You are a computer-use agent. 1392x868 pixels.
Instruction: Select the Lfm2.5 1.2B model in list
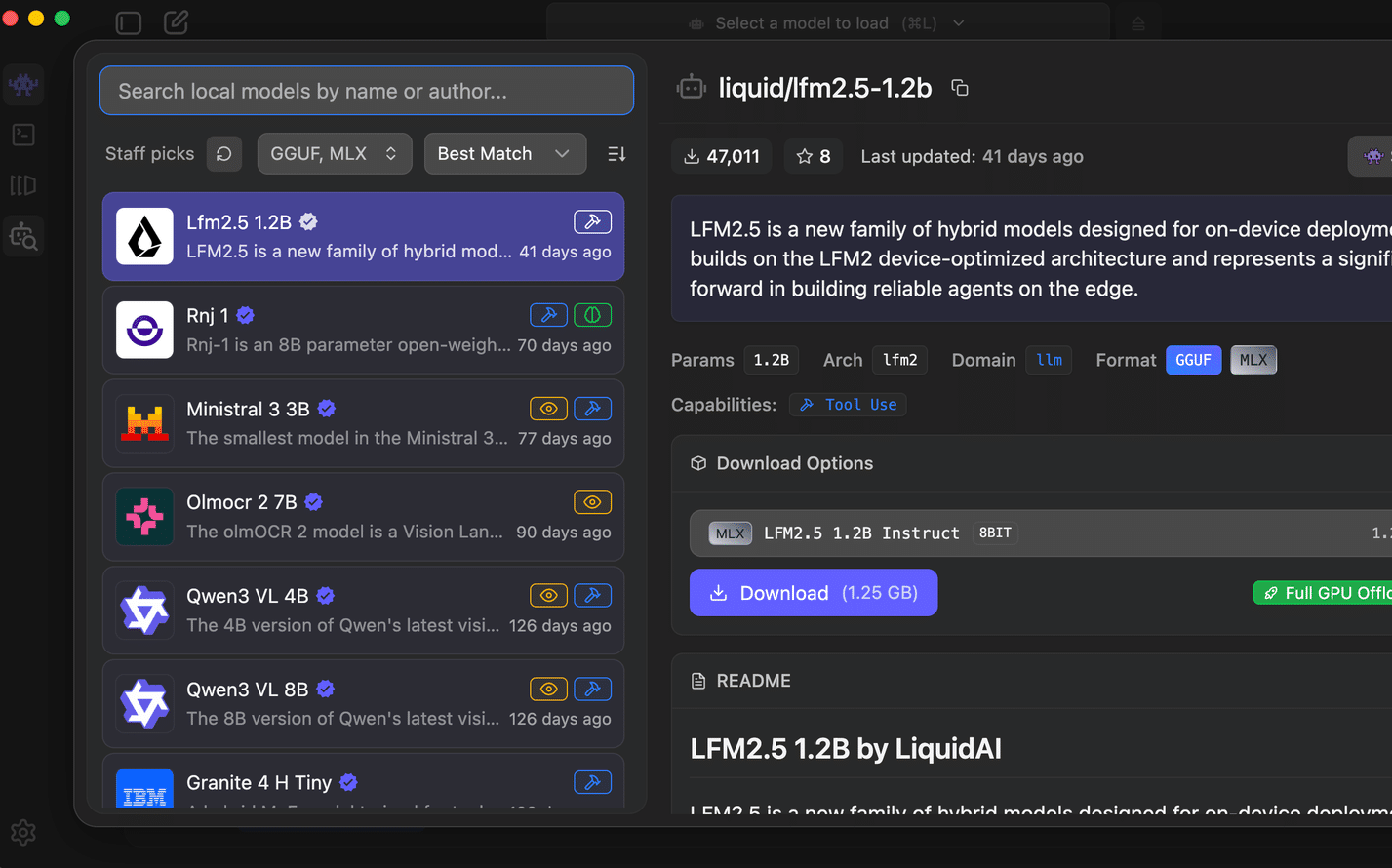click(363, 236)
